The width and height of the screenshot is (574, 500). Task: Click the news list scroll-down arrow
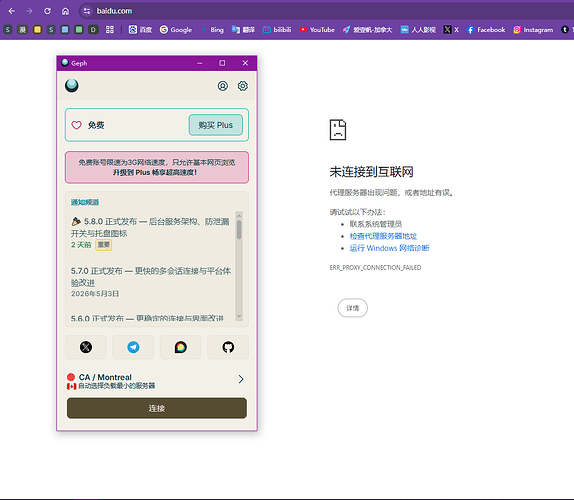coord(239,316)
